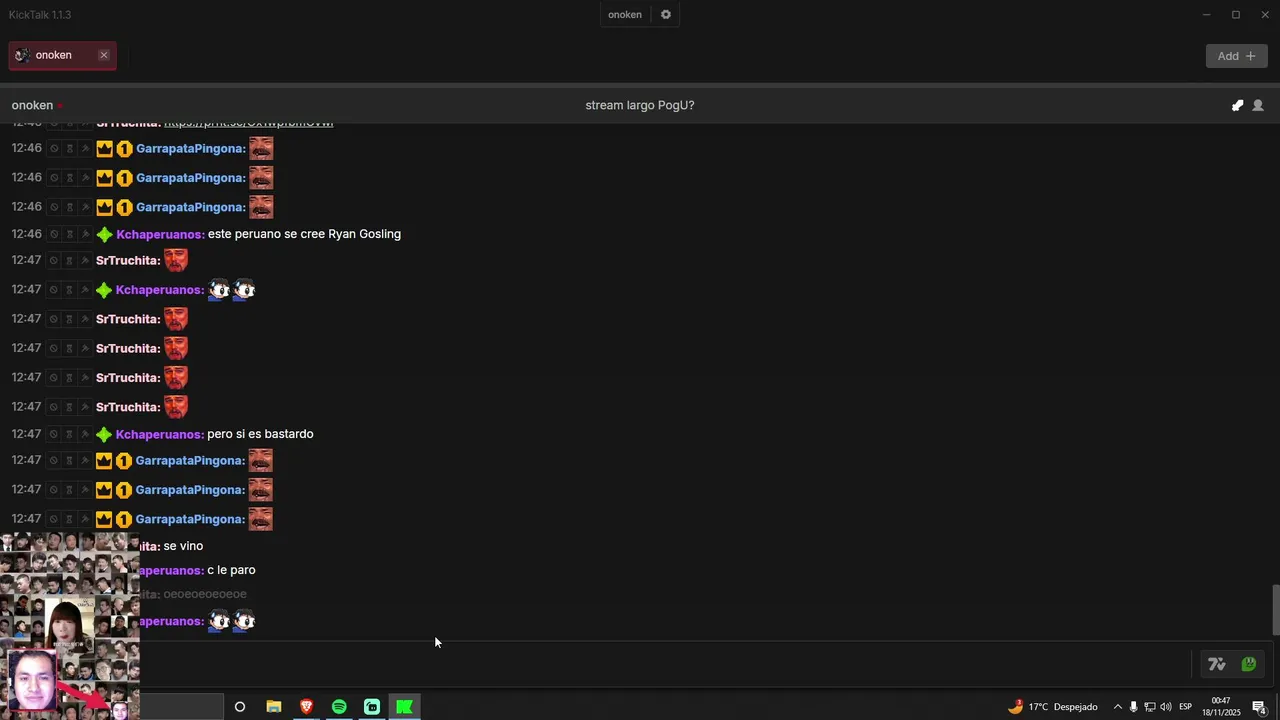
Task: Timeout hourglass on 'este peruano se cree Ryan Gosling' row
Action: [x=70, y=234]
